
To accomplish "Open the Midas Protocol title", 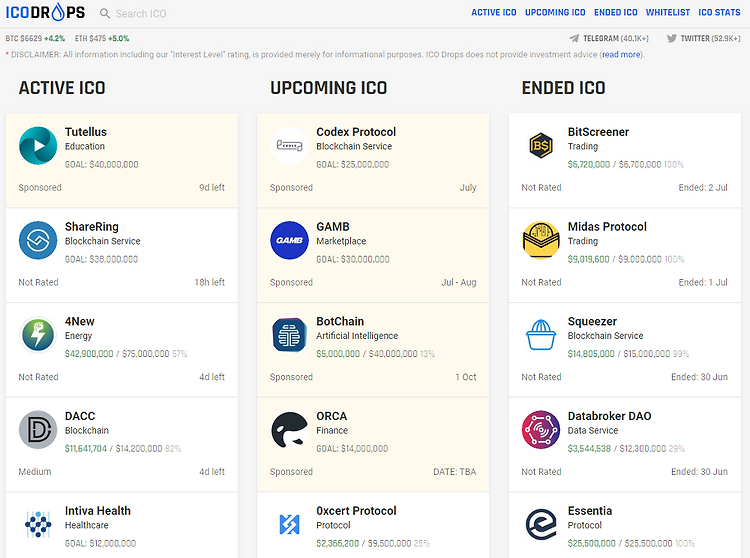I will tap(607, 227).
